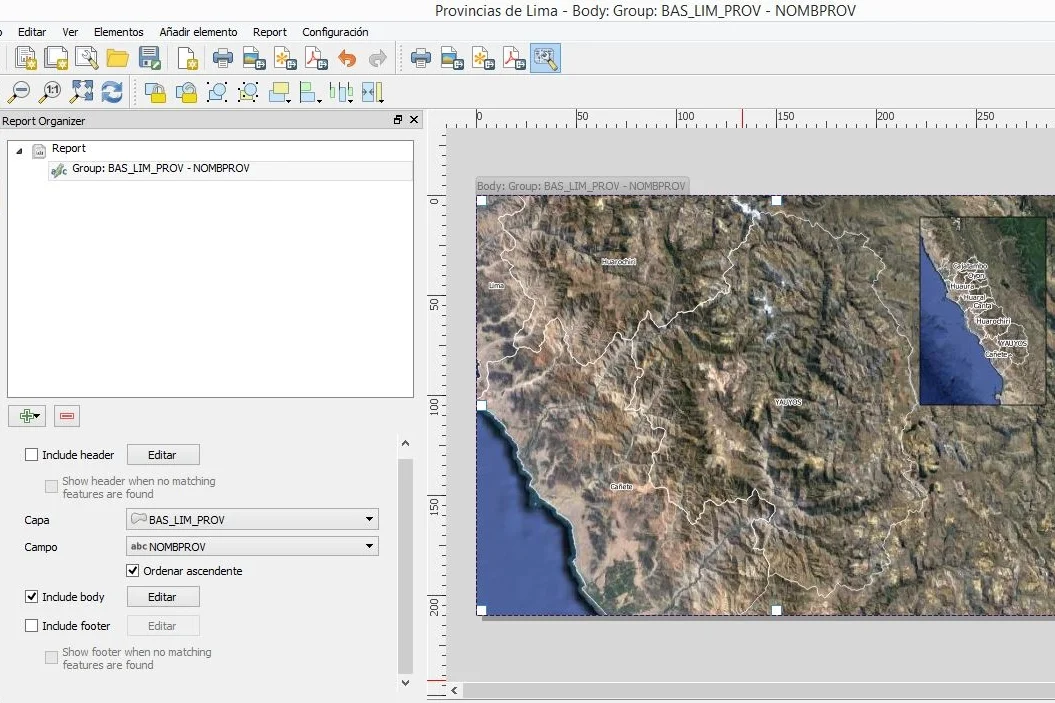Open the Layout Manager wrench icon
Image resolution: width=1055 pixels, height=703 pixels.
pos(86,59)
